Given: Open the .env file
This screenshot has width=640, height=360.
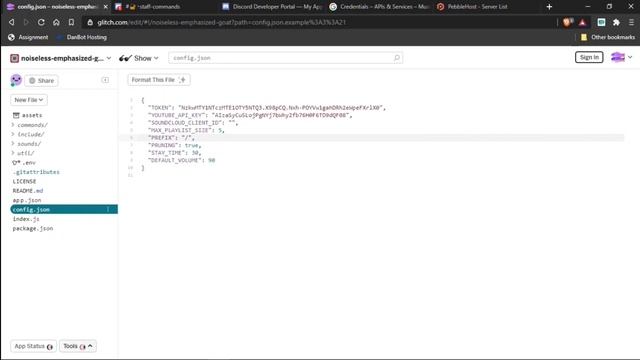Looking at the screenshot, I should click(x=24, y=162).
